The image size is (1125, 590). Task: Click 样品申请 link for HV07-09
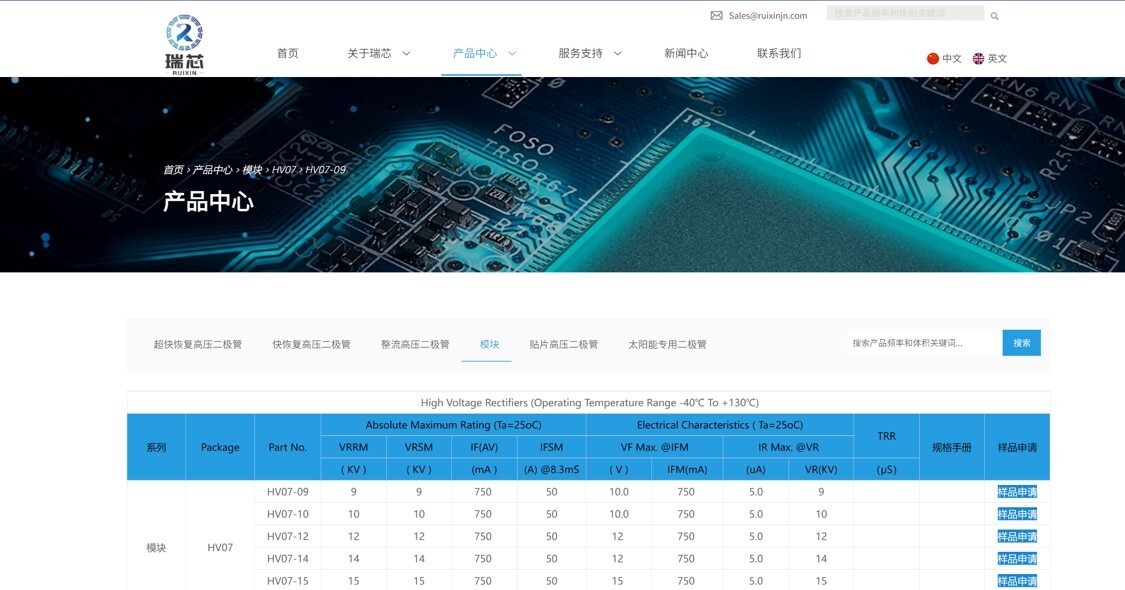(1017, 492)
